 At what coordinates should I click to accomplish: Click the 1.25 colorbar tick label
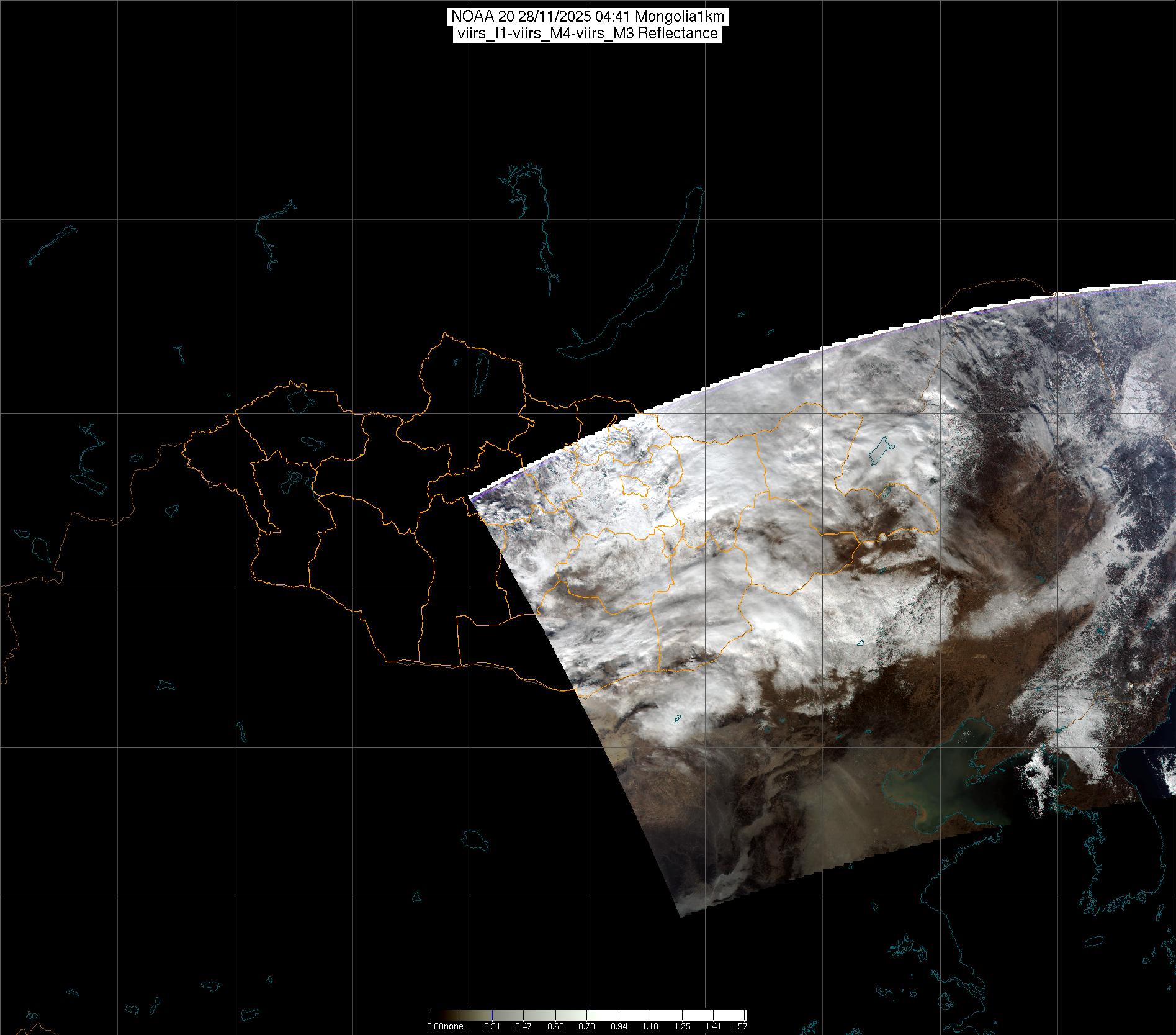[682, 1026]
